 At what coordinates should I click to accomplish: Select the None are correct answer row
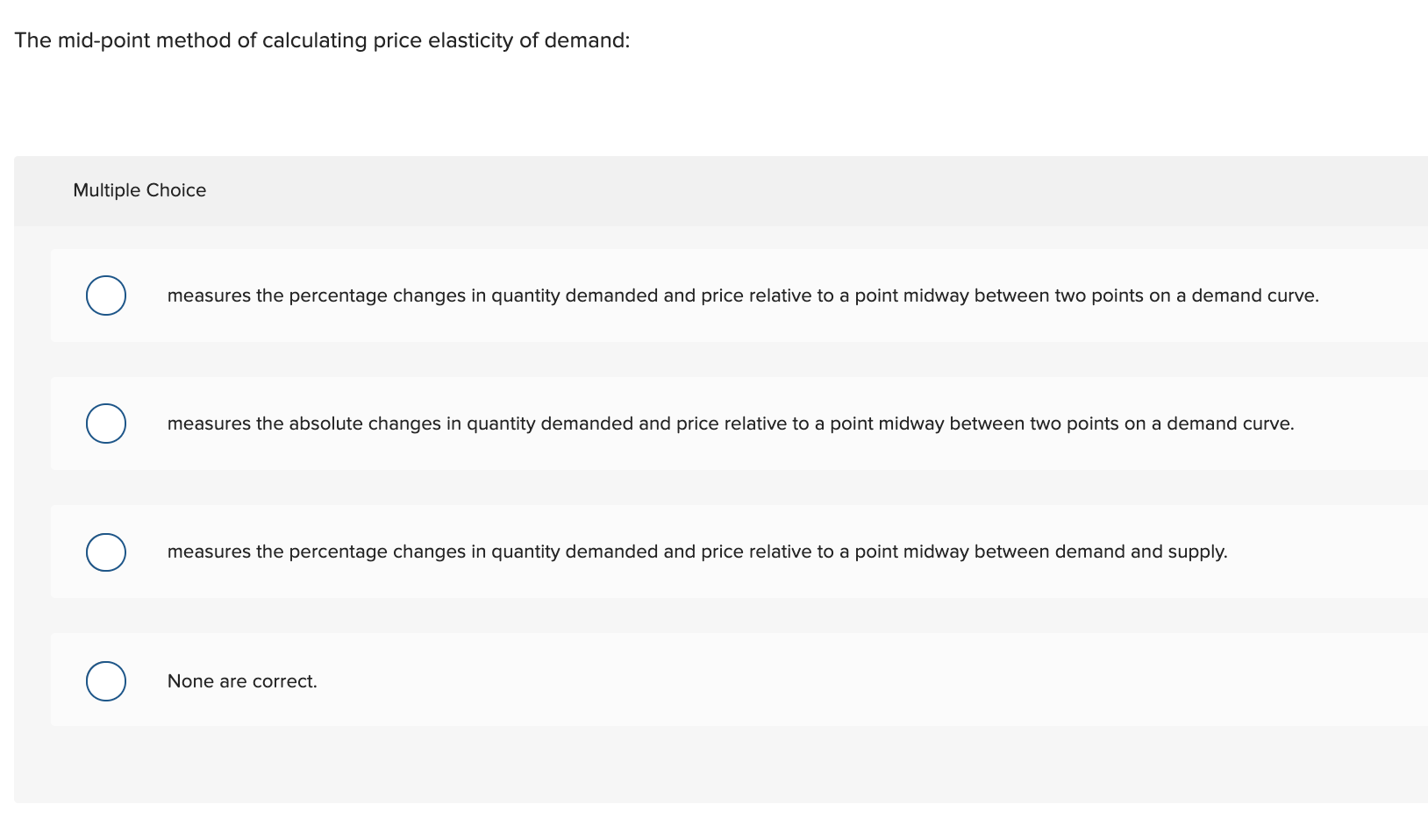(x=242, y=680)
